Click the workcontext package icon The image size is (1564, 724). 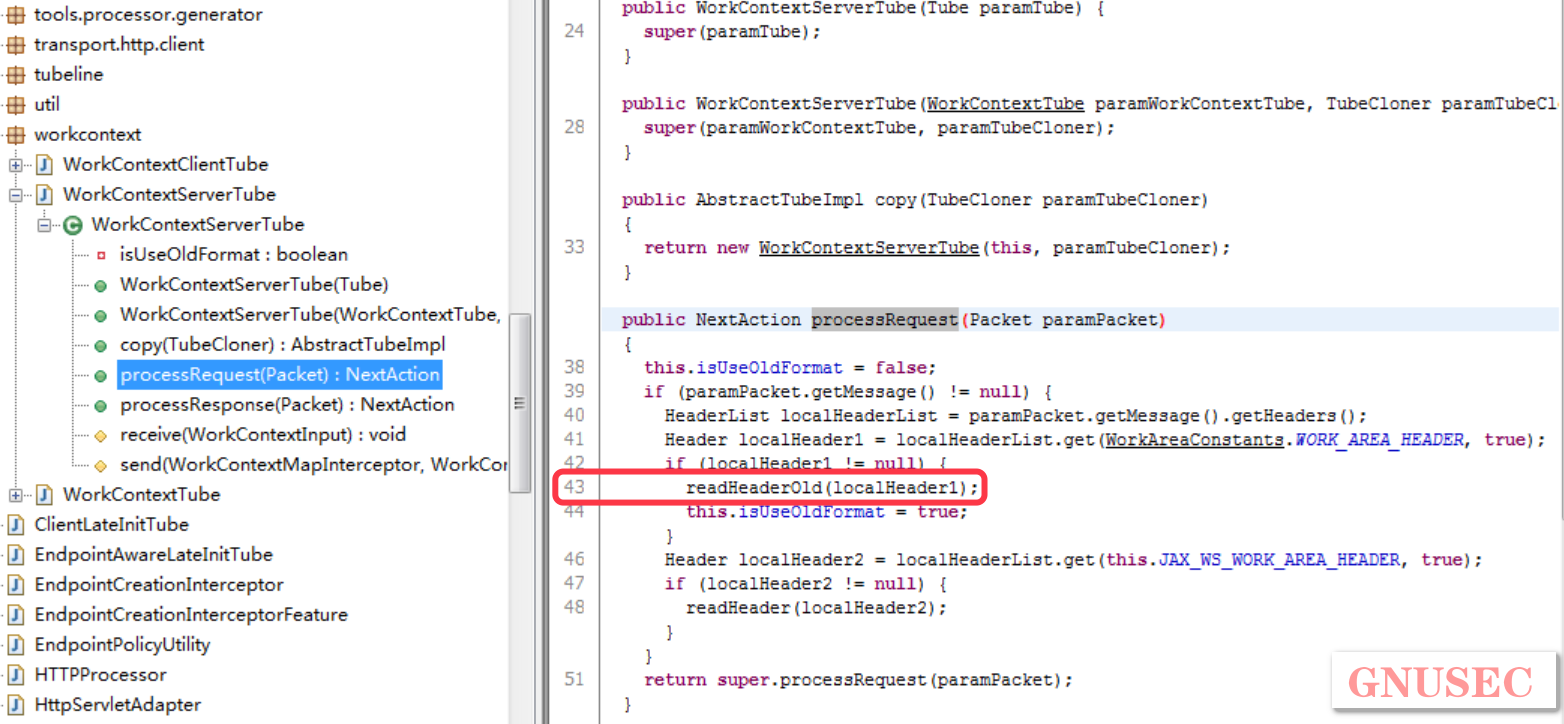pyautogui.click(x=15, y=135)
